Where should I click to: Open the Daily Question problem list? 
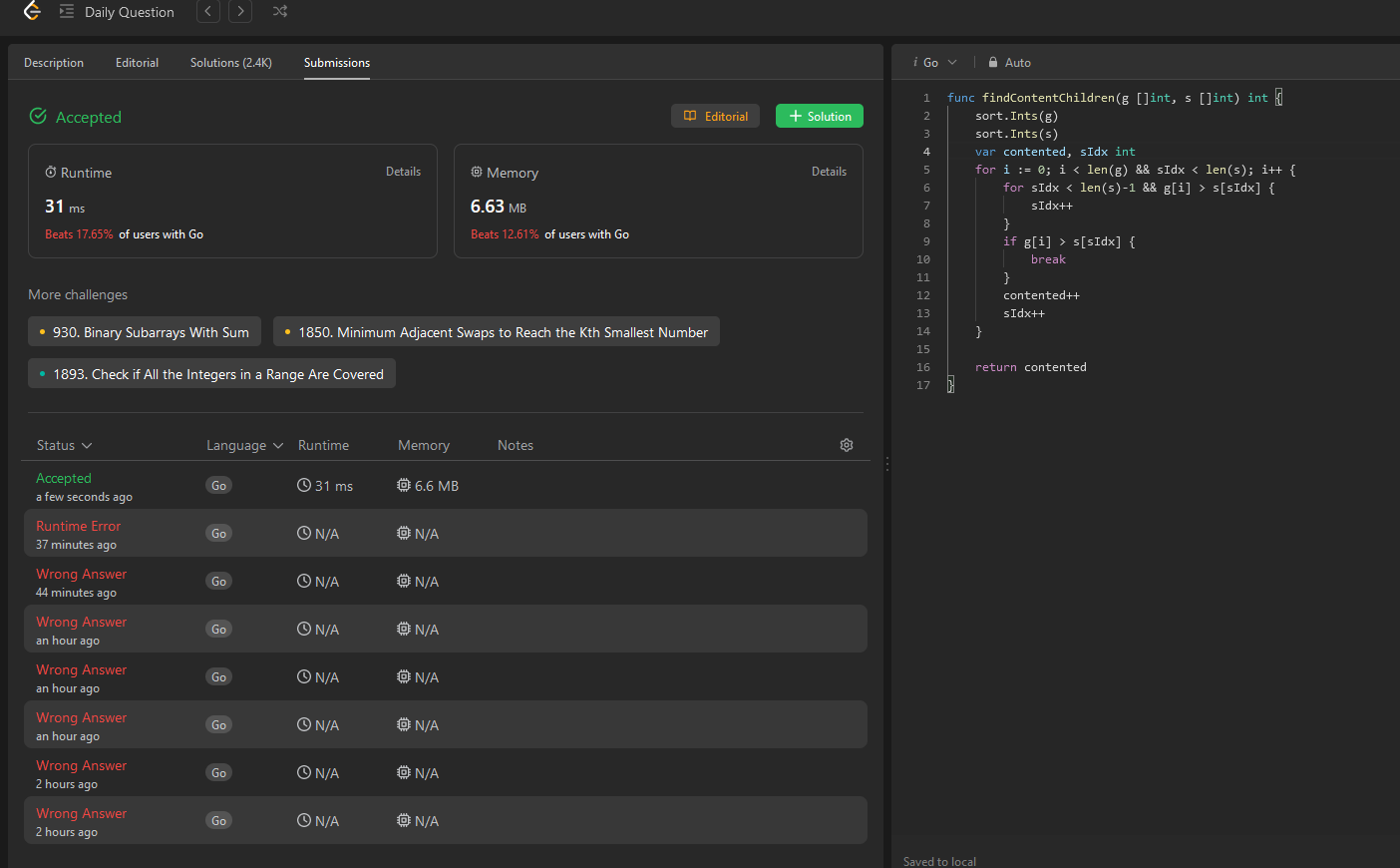click(x=117, y=12)
